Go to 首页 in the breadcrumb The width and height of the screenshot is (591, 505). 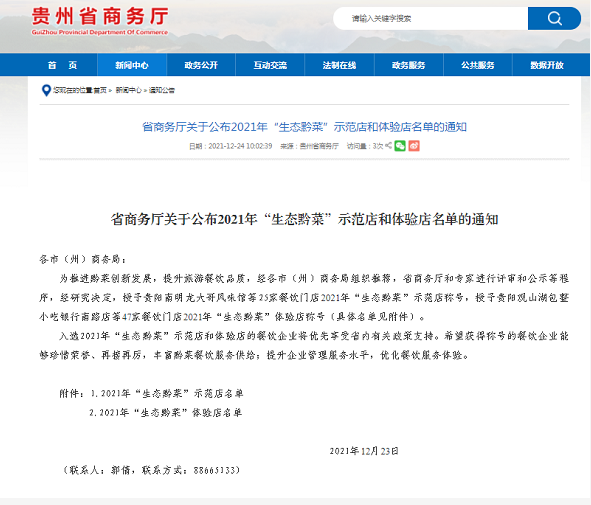coord(100,90)
